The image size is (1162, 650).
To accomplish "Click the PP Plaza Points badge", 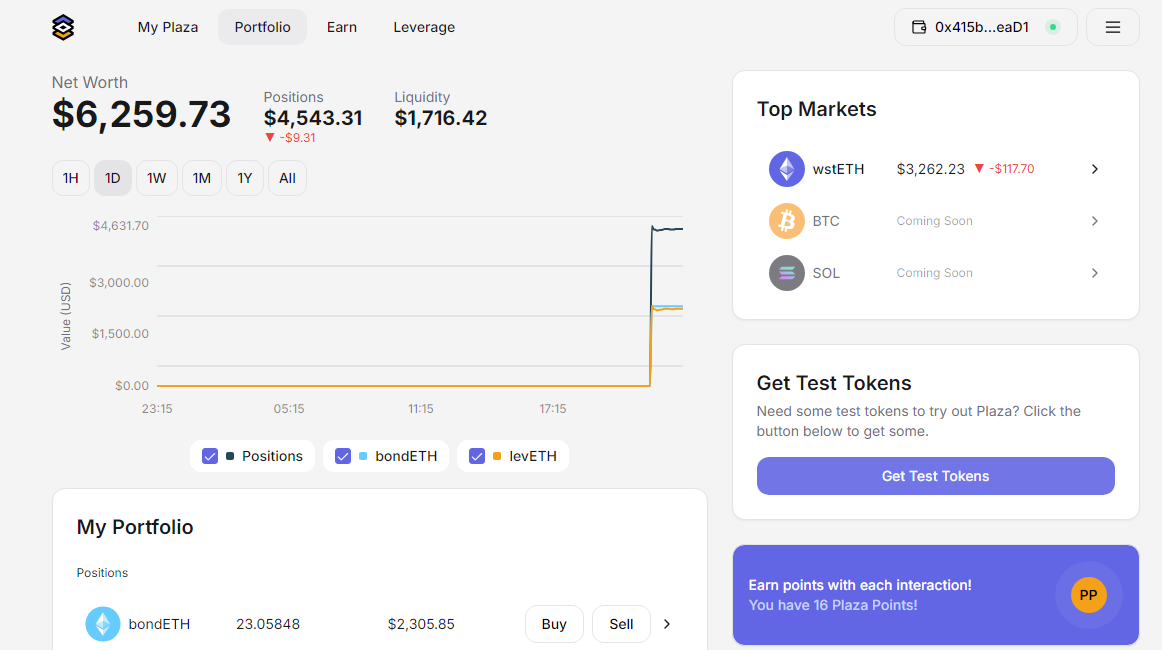I will click(x=1088, y=595).
